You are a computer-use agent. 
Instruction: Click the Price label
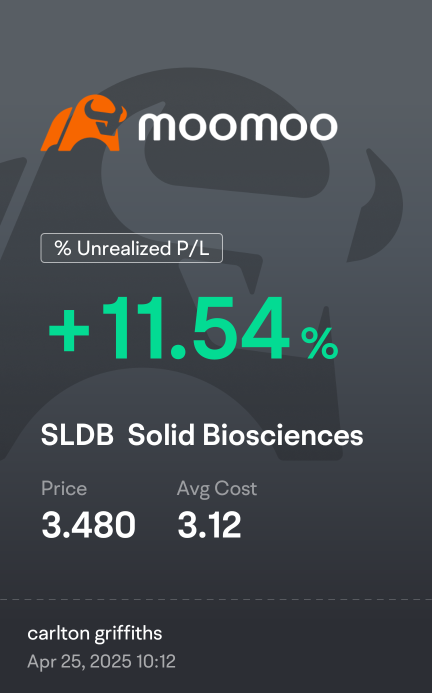pyautogui.click(x=64, y=489)
